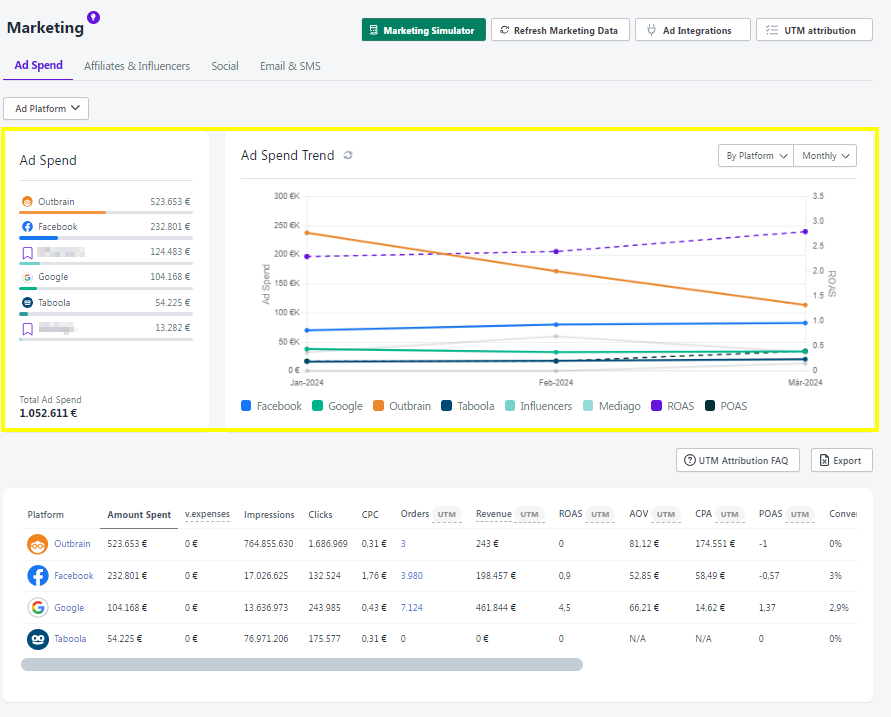Toggle the POAS line in the chart legend
Screen dimensions: 891x717
click(726, 406)
